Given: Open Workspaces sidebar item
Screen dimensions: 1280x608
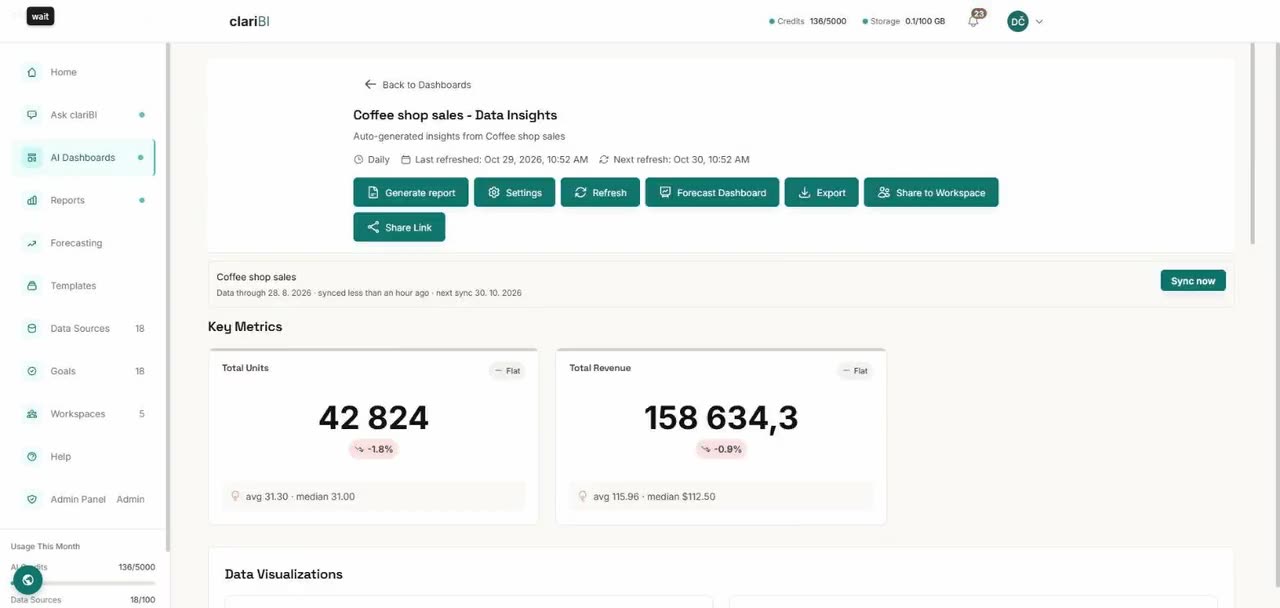Looking at the screenshot, I should 84,414.
